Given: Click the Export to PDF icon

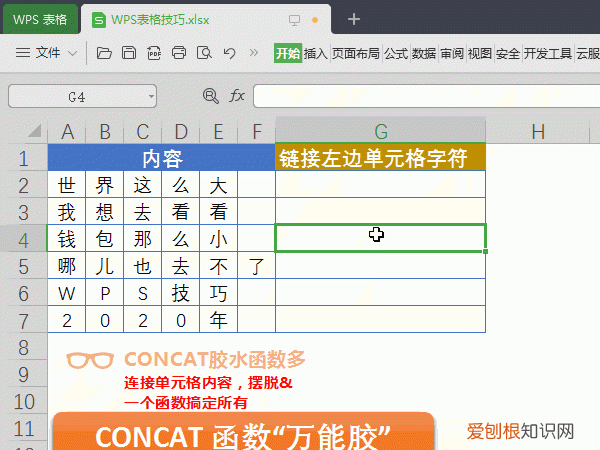Looking at the screenshot, I should point(154,53).
